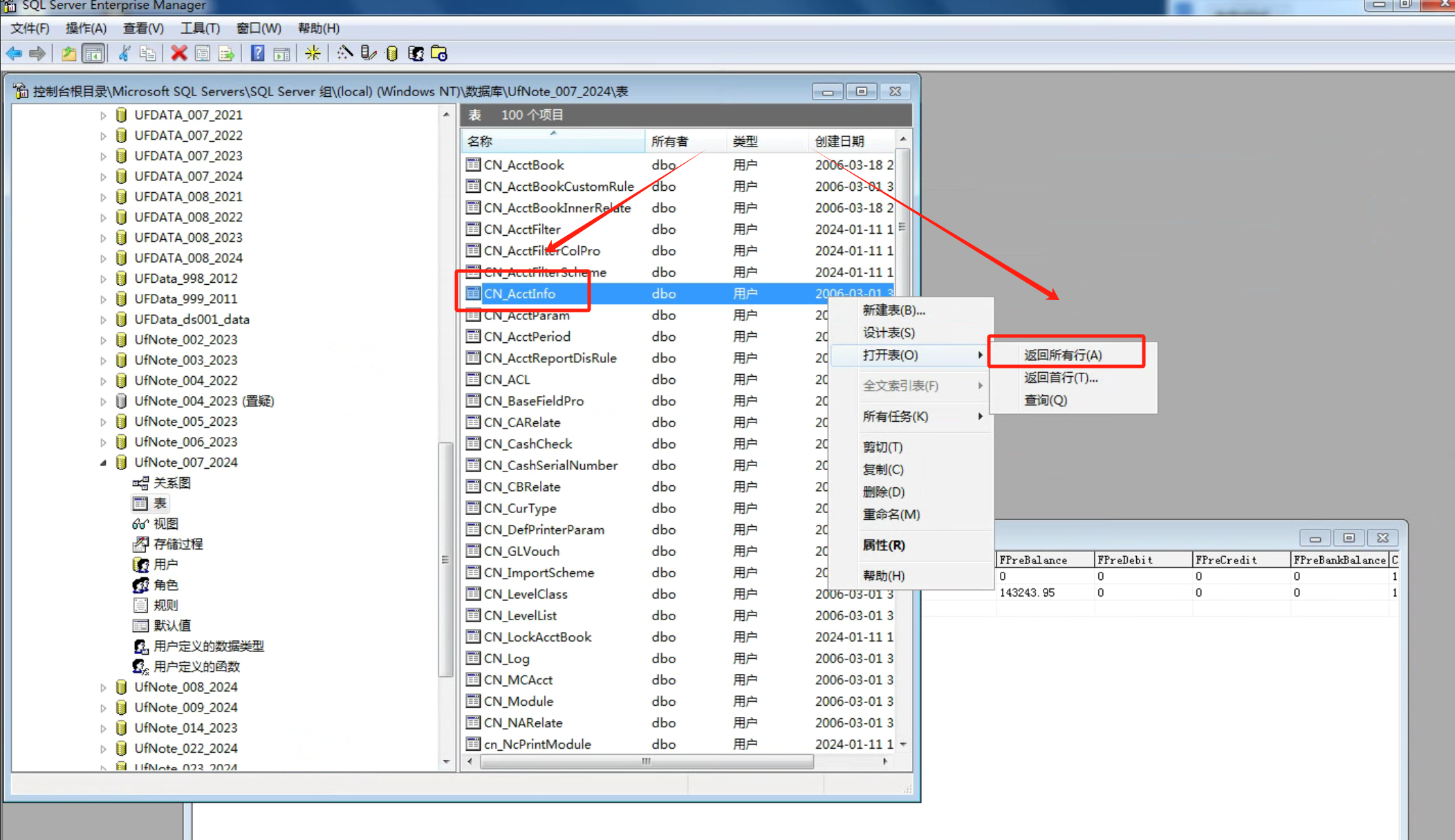Click the wizard wand toolbar icon
The height and width of the screenshot is (840, 1455).
pyautogui.click(x=344, y=53)
